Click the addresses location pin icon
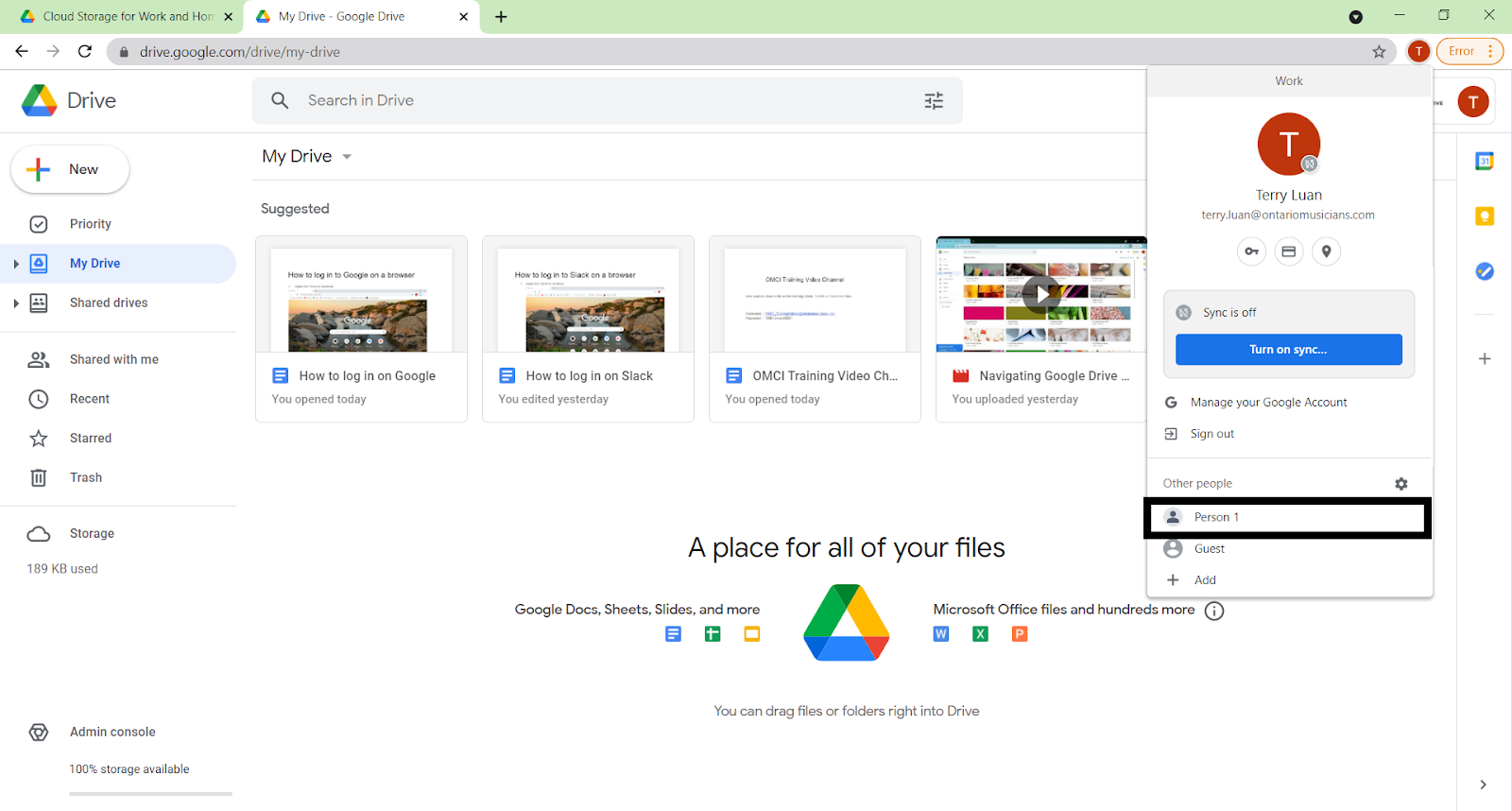 pyautogui.click(x=1326, y=251)
